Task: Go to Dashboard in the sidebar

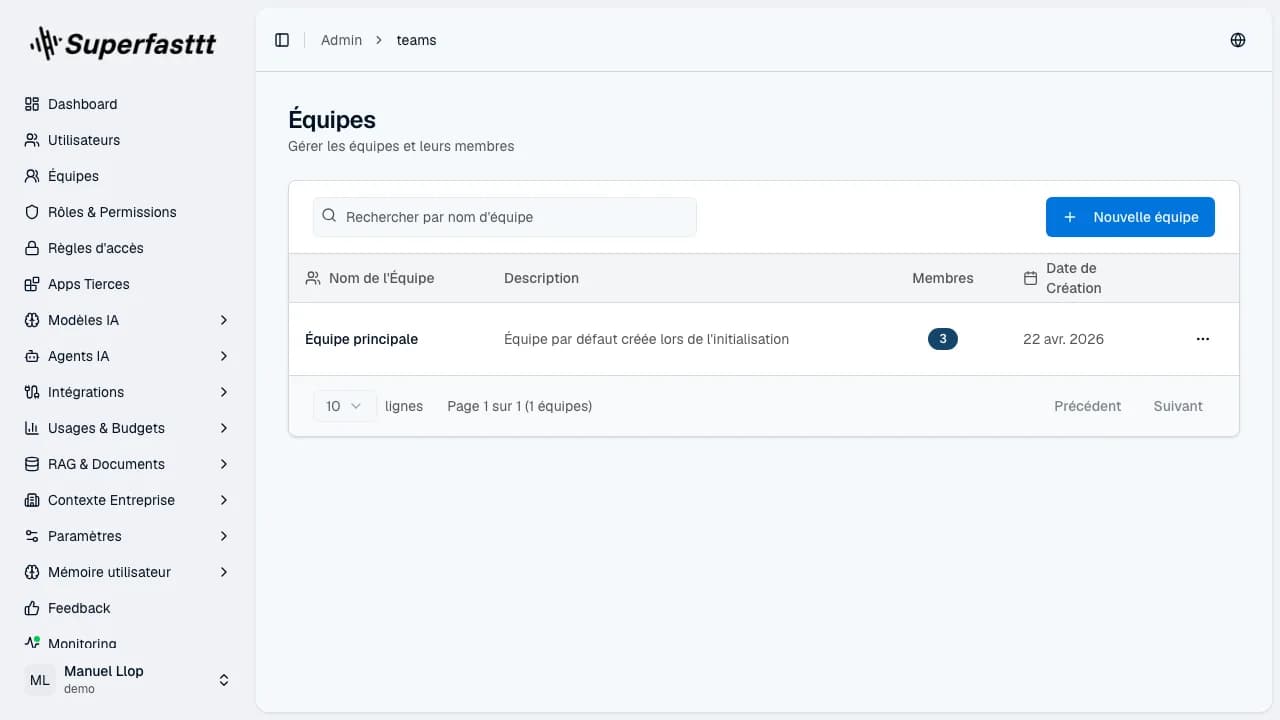Action: 128,104
